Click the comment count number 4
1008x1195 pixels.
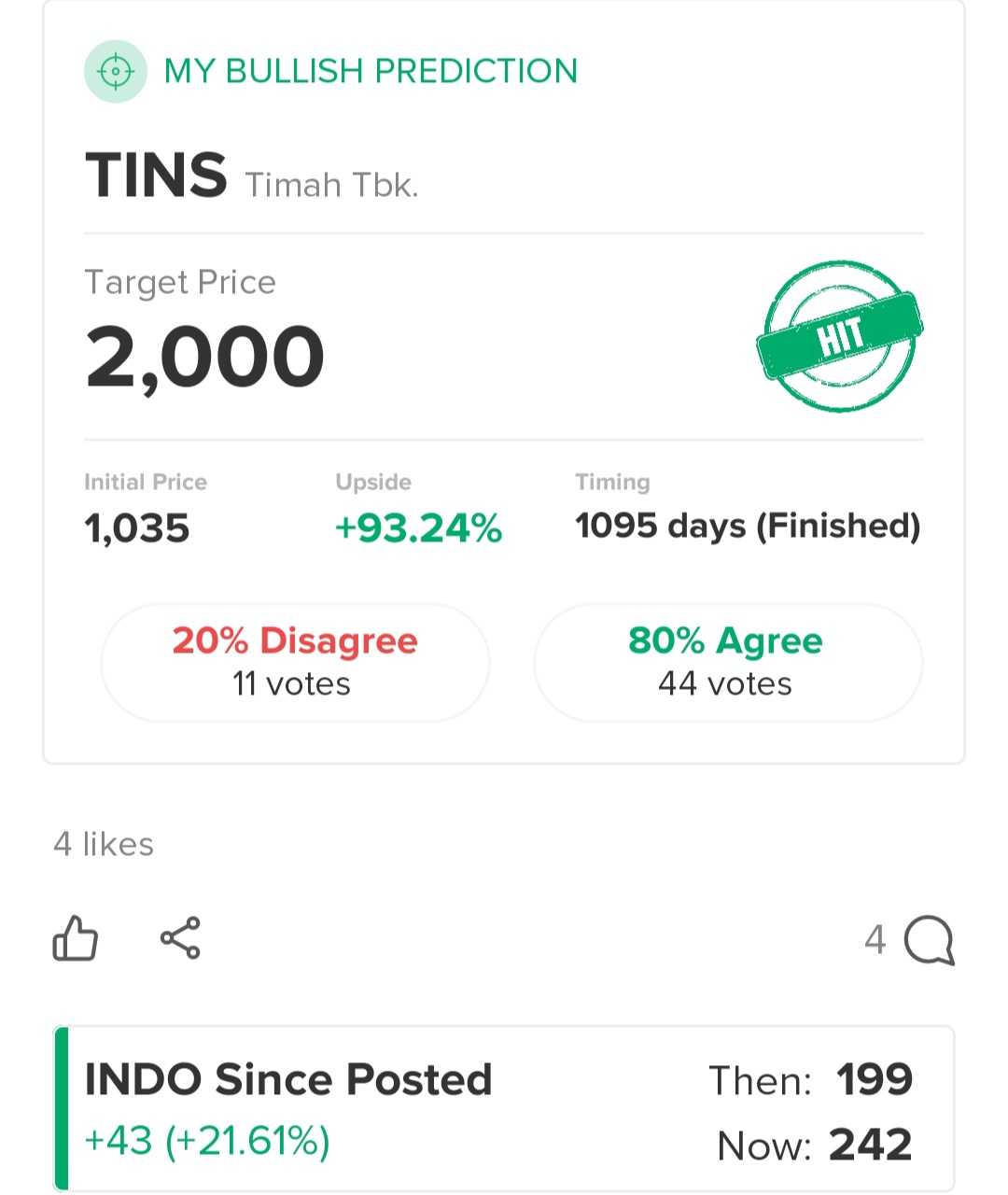point(875,940)
